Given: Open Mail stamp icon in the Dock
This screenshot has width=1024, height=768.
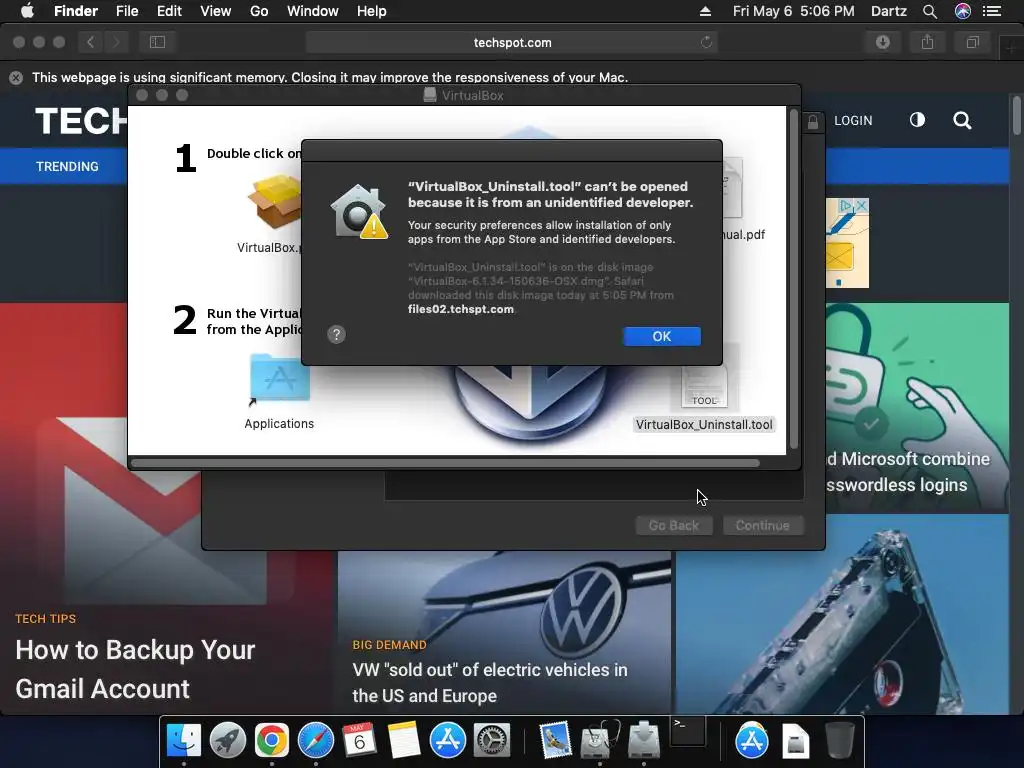Looking at the screenshot, I should point(555,741).
